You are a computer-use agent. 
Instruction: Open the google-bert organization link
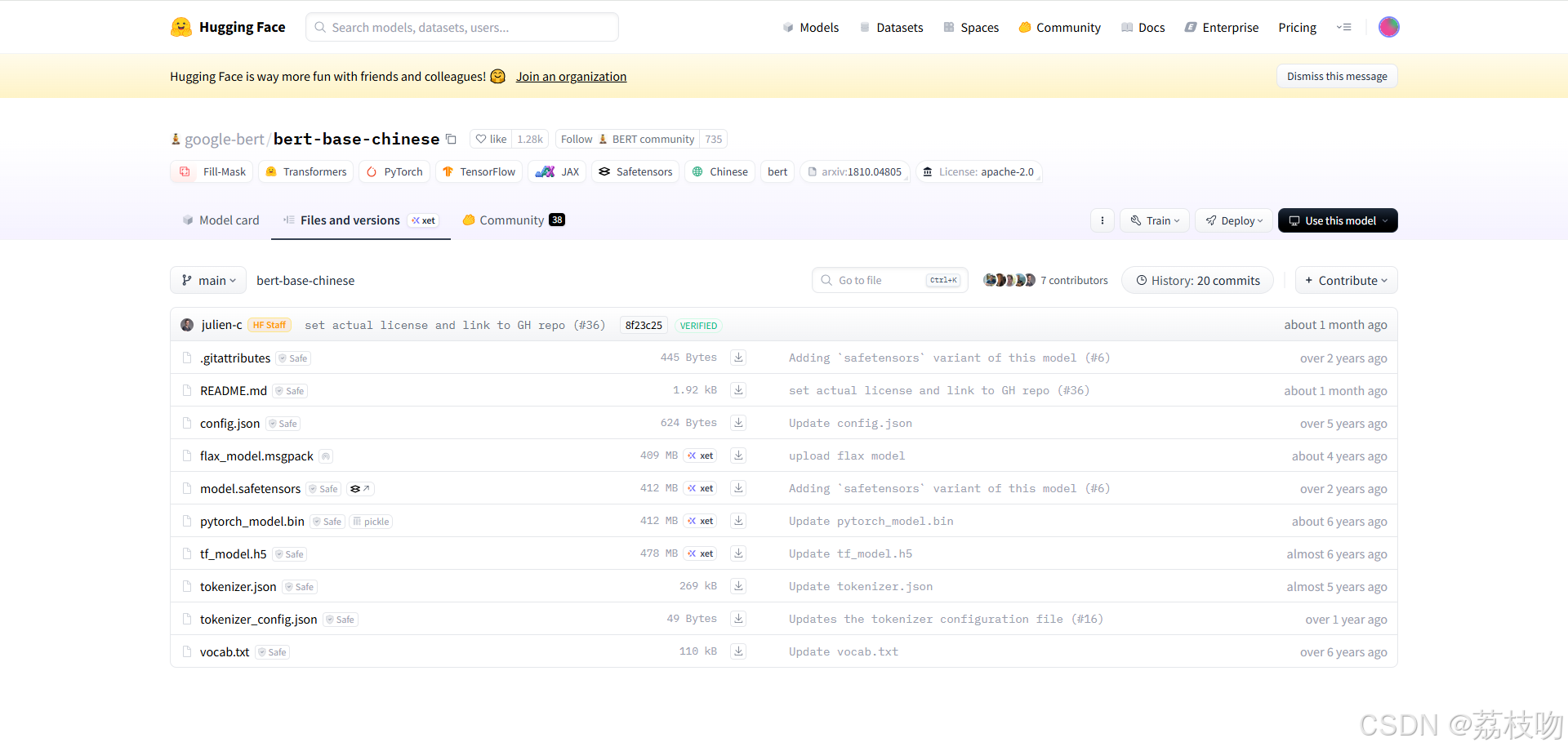(224, 139)
